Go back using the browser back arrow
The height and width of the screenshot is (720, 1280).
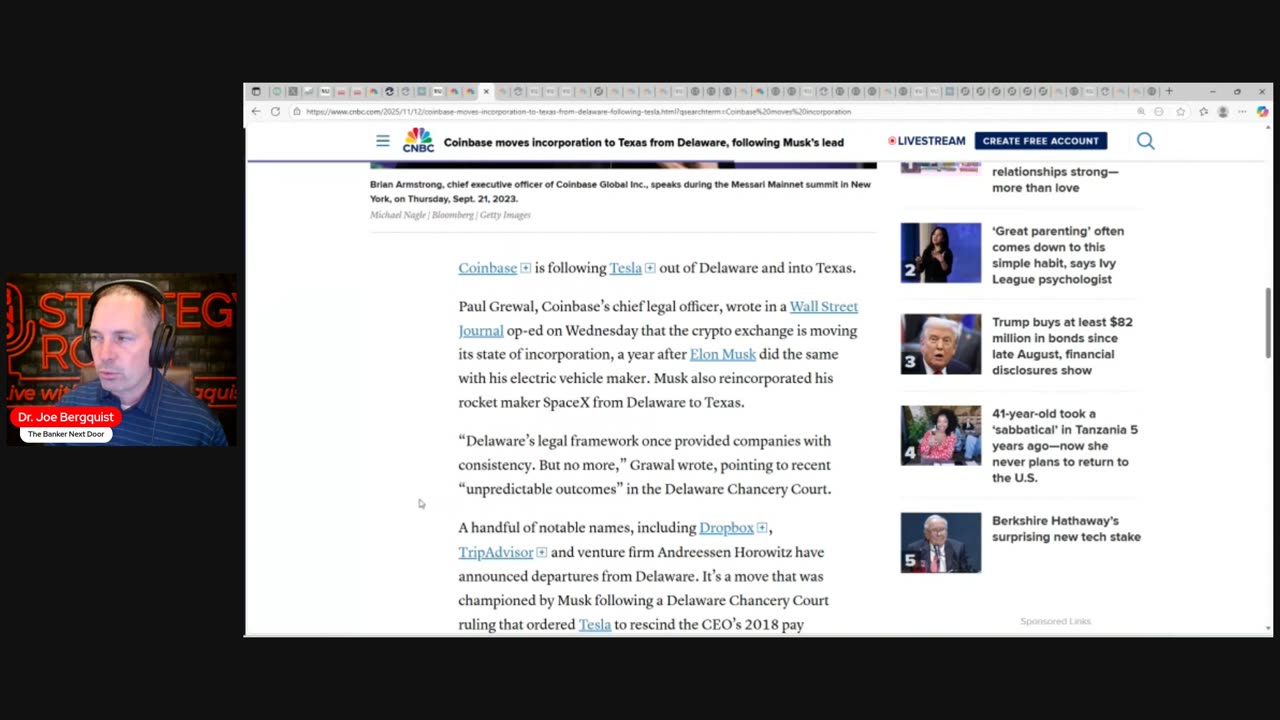click(x=256, y=112)
